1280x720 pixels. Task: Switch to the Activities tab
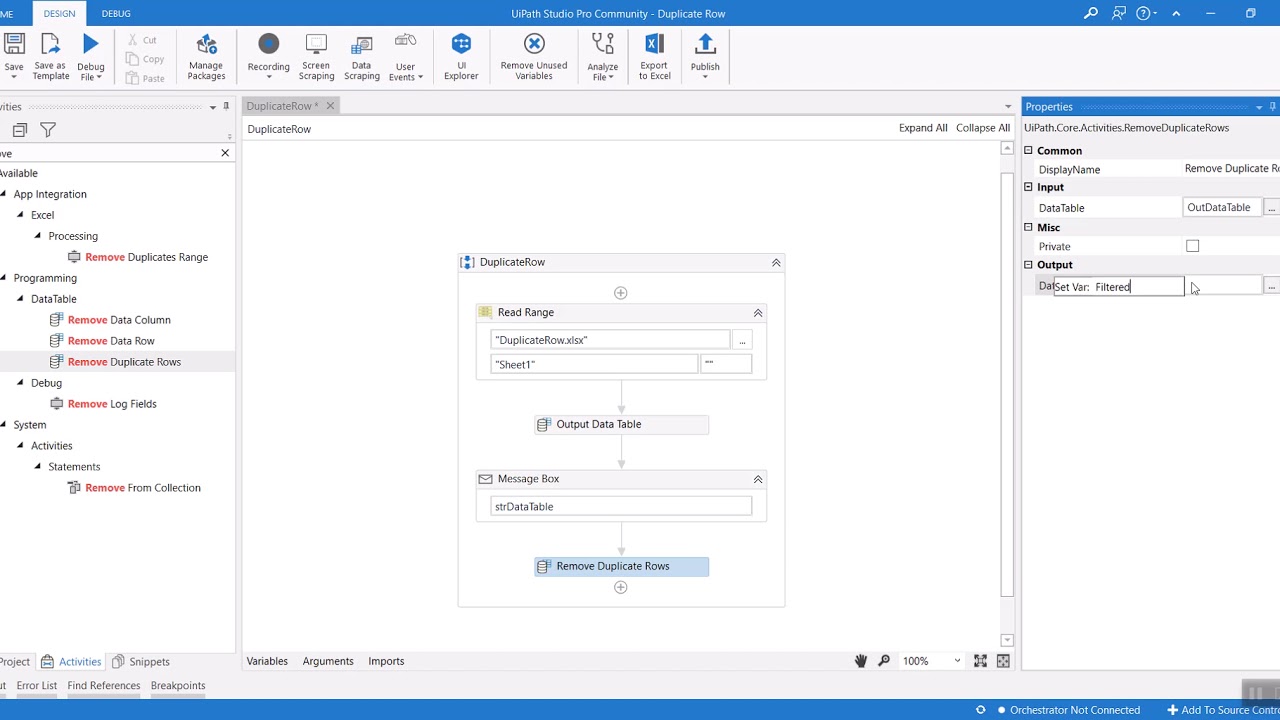(71, 662)
